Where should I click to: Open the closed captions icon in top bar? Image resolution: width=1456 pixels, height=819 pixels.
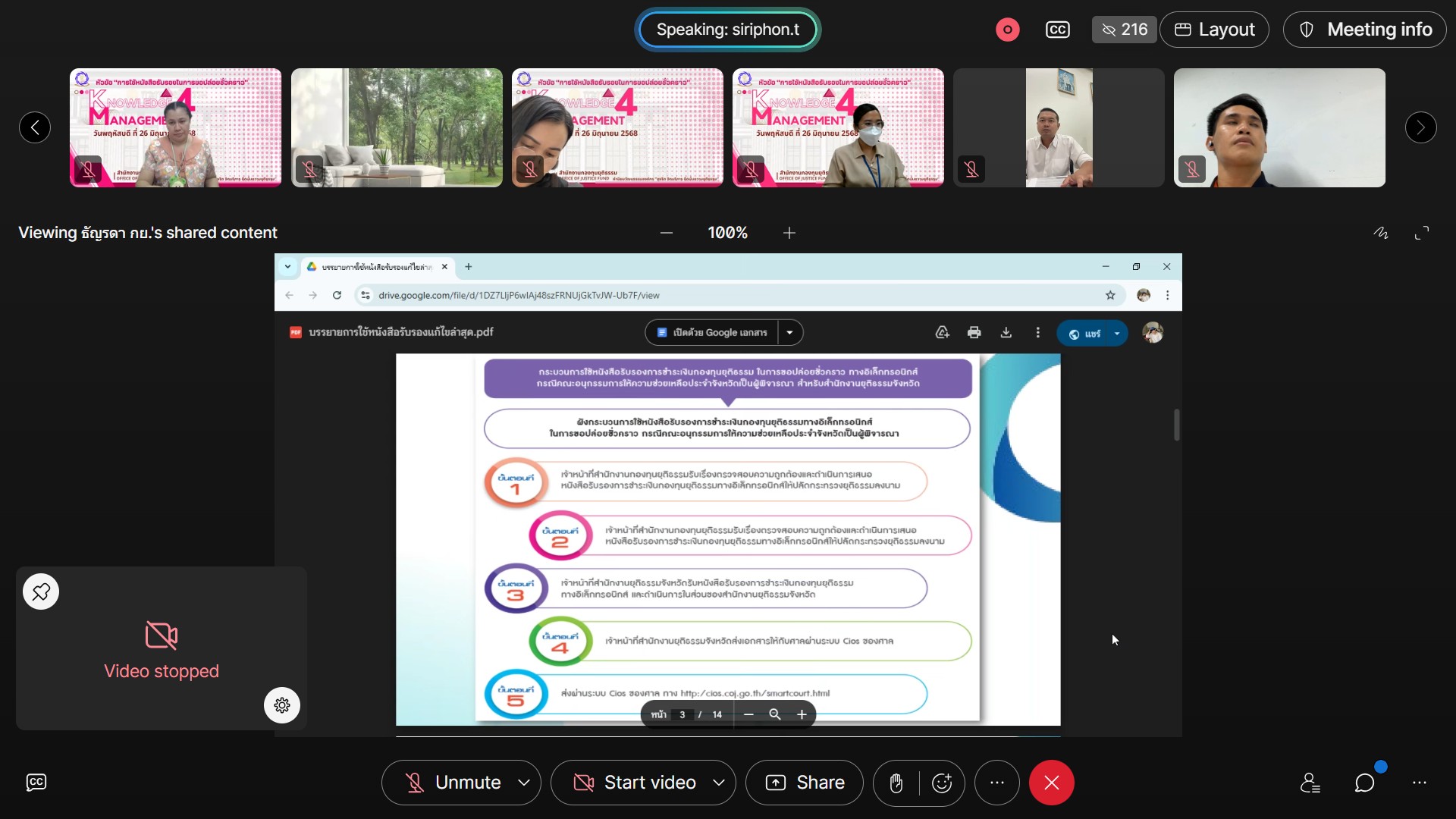(x=1058, y=30)
